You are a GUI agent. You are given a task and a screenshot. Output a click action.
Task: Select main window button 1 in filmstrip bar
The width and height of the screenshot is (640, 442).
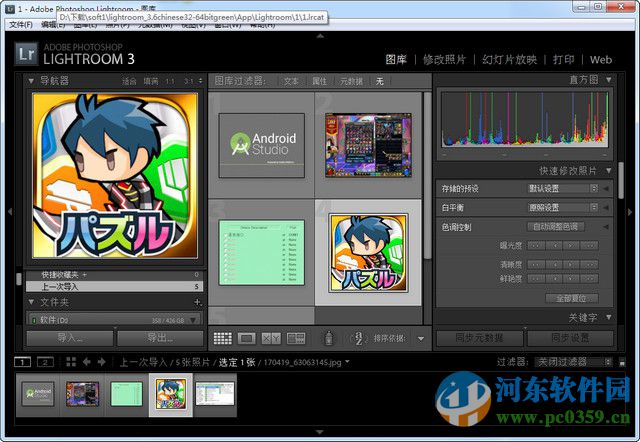coord(22,362)
